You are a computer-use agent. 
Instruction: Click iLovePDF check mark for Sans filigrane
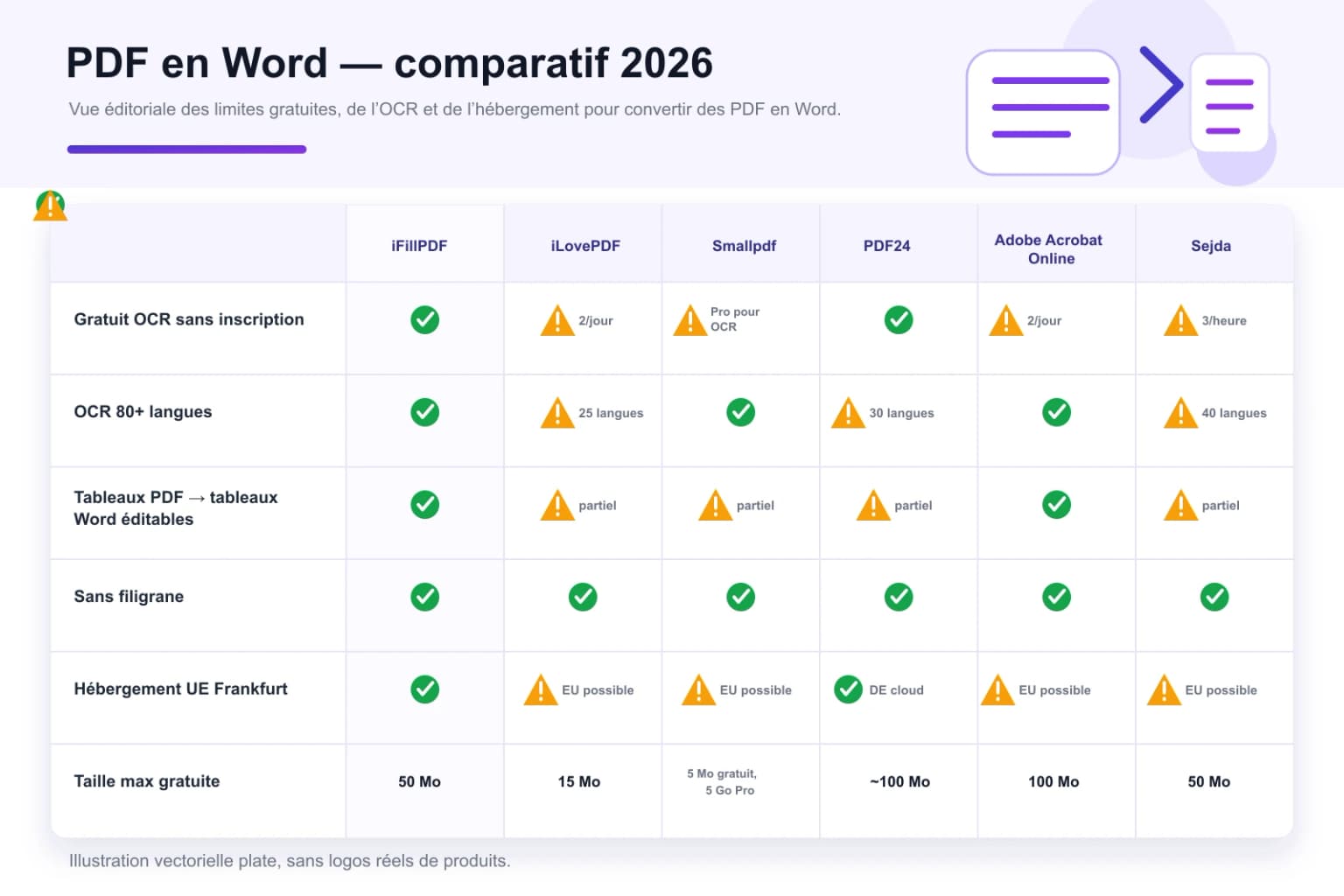tap(583, 597)
